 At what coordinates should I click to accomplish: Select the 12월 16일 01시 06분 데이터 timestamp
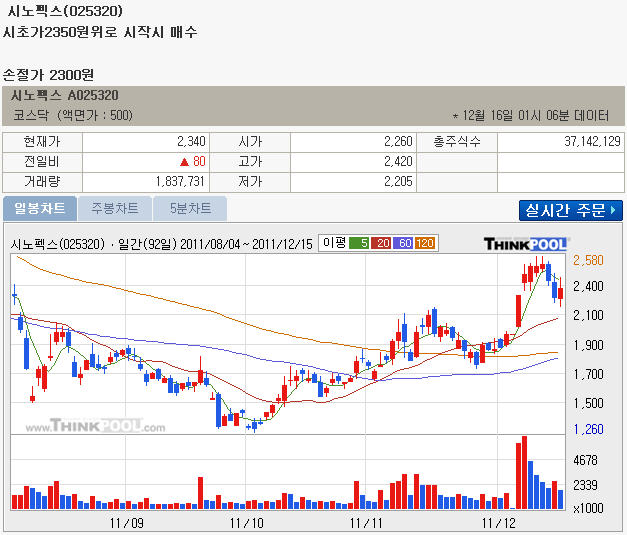(x=531, y=116)
